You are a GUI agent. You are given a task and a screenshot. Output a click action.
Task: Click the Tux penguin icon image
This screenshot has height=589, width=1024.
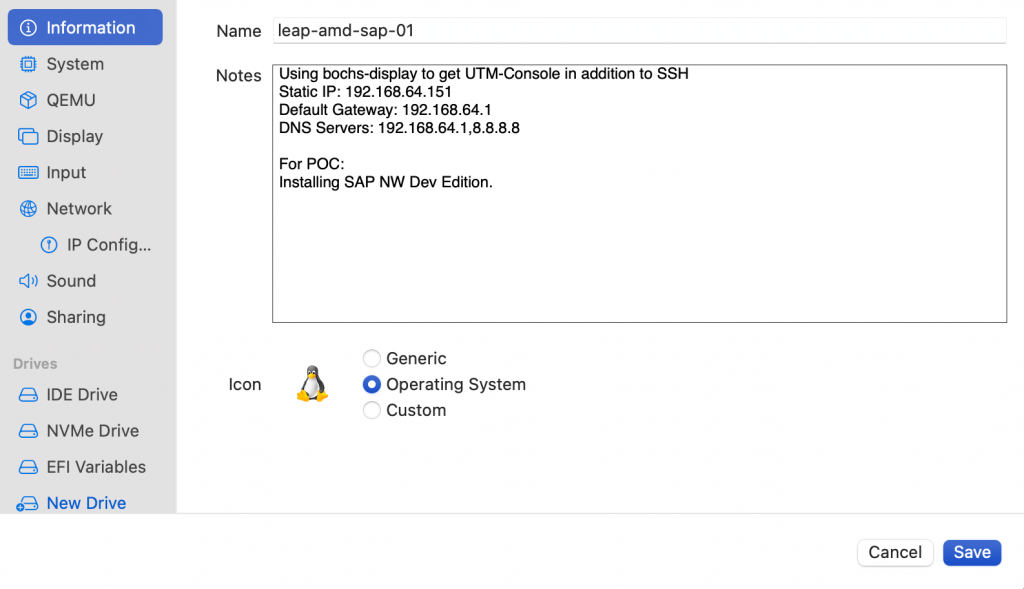(312, 384)
